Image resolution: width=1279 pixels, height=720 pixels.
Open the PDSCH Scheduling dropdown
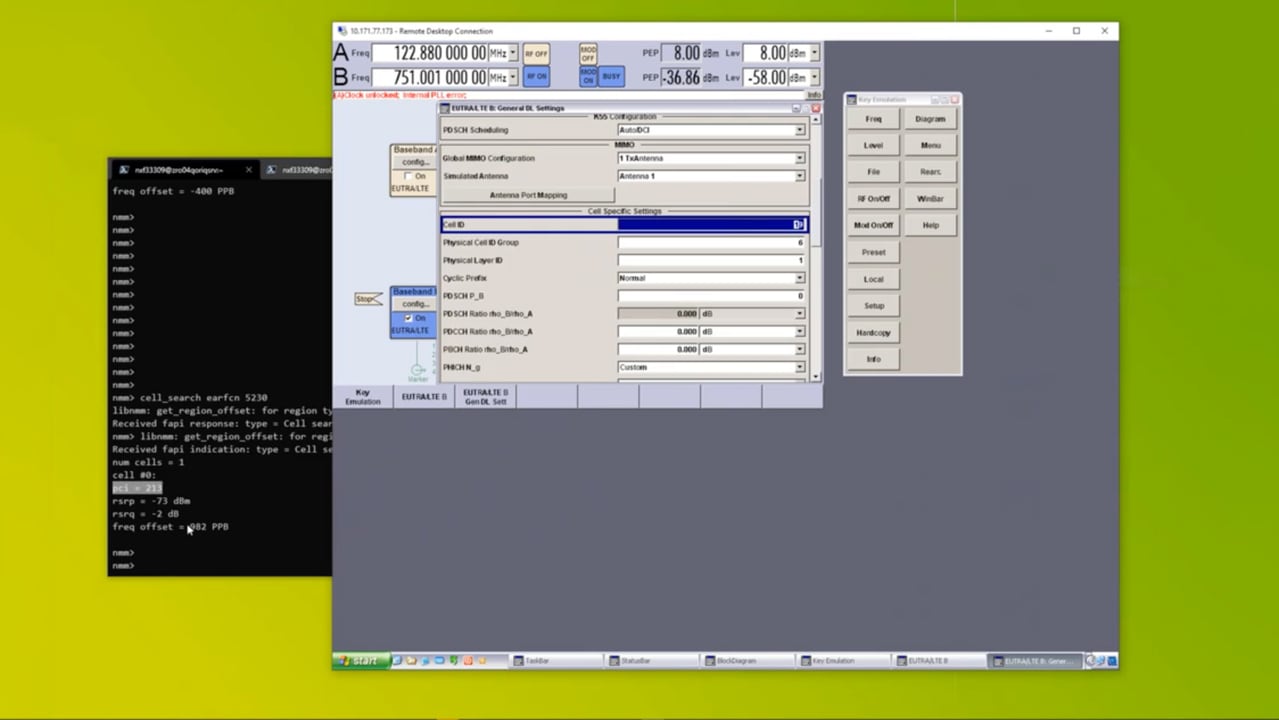[799, 130]
